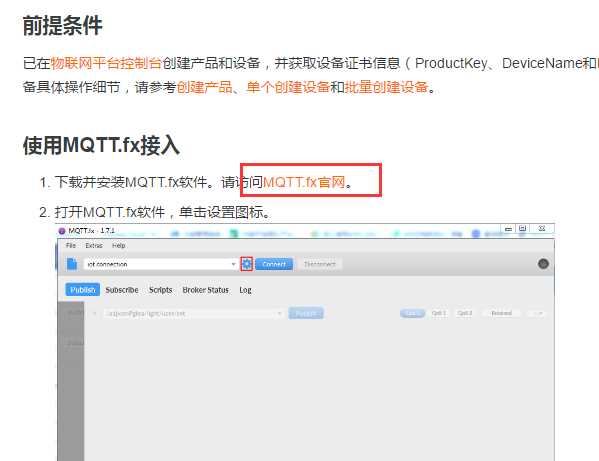The width and height of the screenshot is (599, 461).
Task: Select the QoS 0 toggle
Action: click(412, 313)
